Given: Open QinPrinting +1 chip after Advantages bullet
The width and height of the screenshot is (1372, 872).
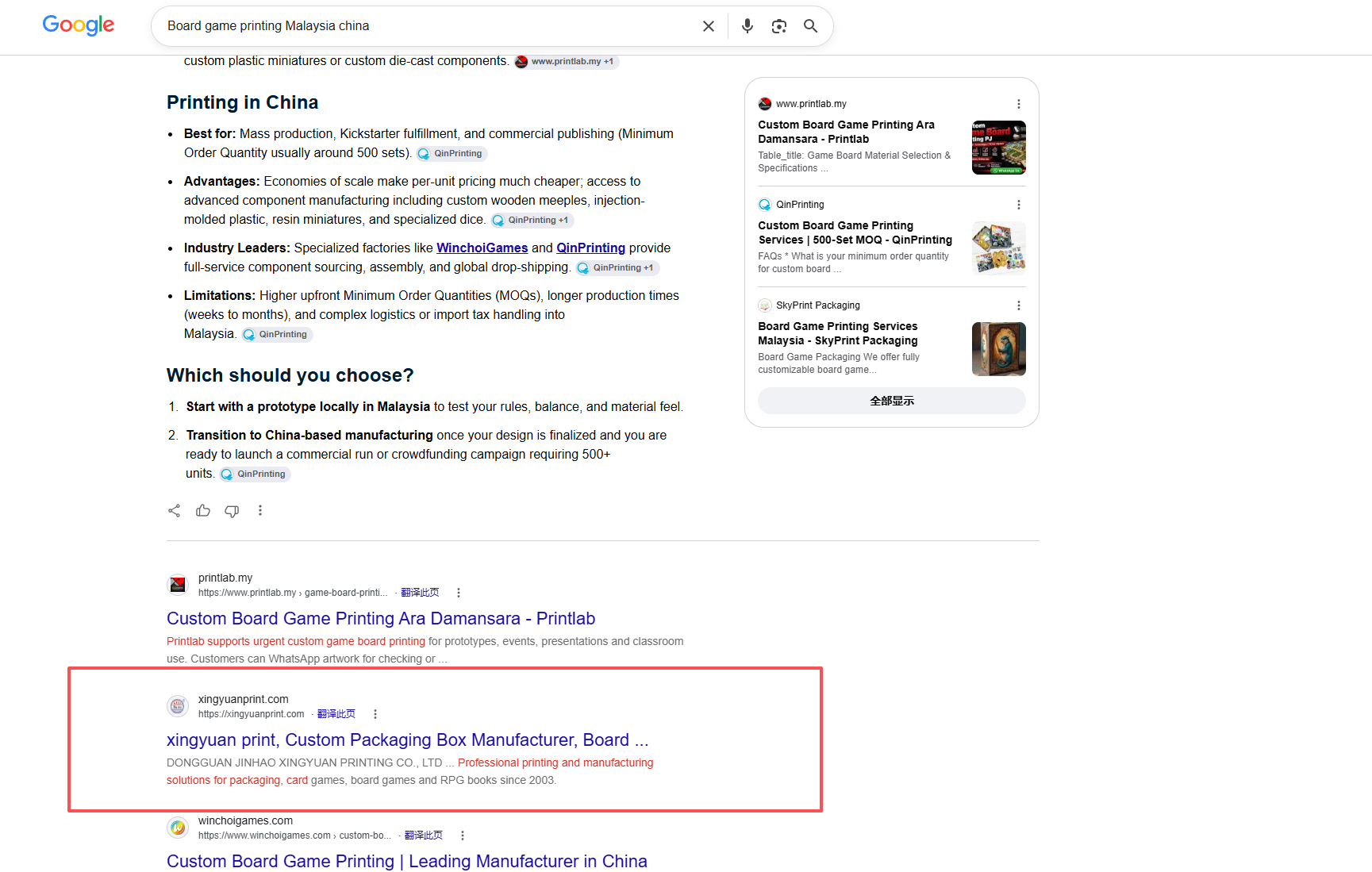Looking at the screenshot, I should [x=531, y=221].
